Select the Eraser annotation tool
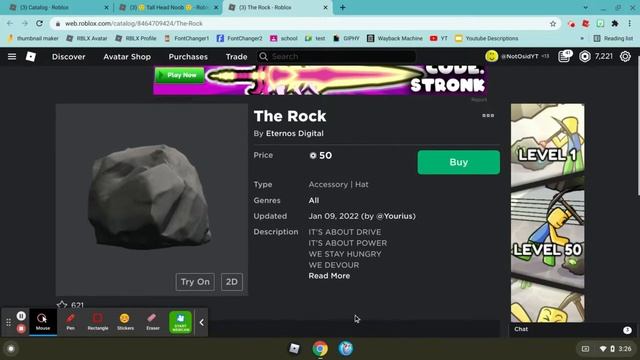 [x=153, y=322]
